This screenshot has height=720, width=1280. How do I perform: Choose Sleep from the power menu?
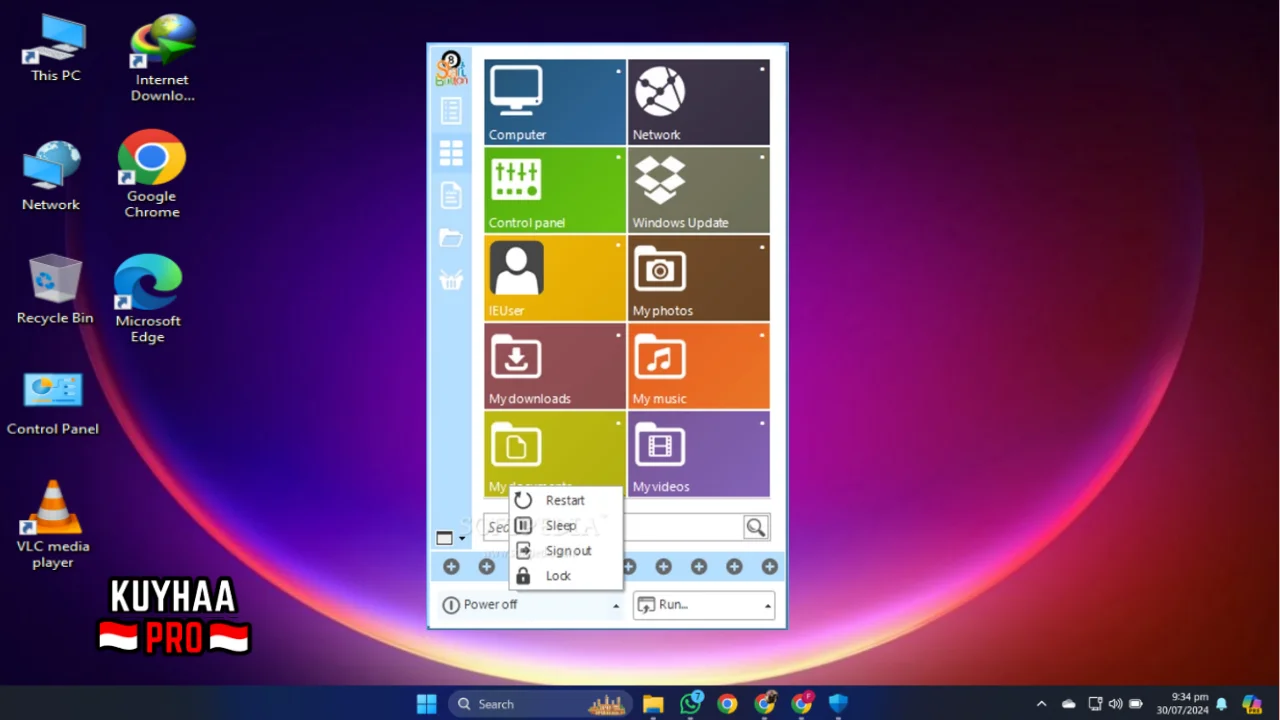566,525
